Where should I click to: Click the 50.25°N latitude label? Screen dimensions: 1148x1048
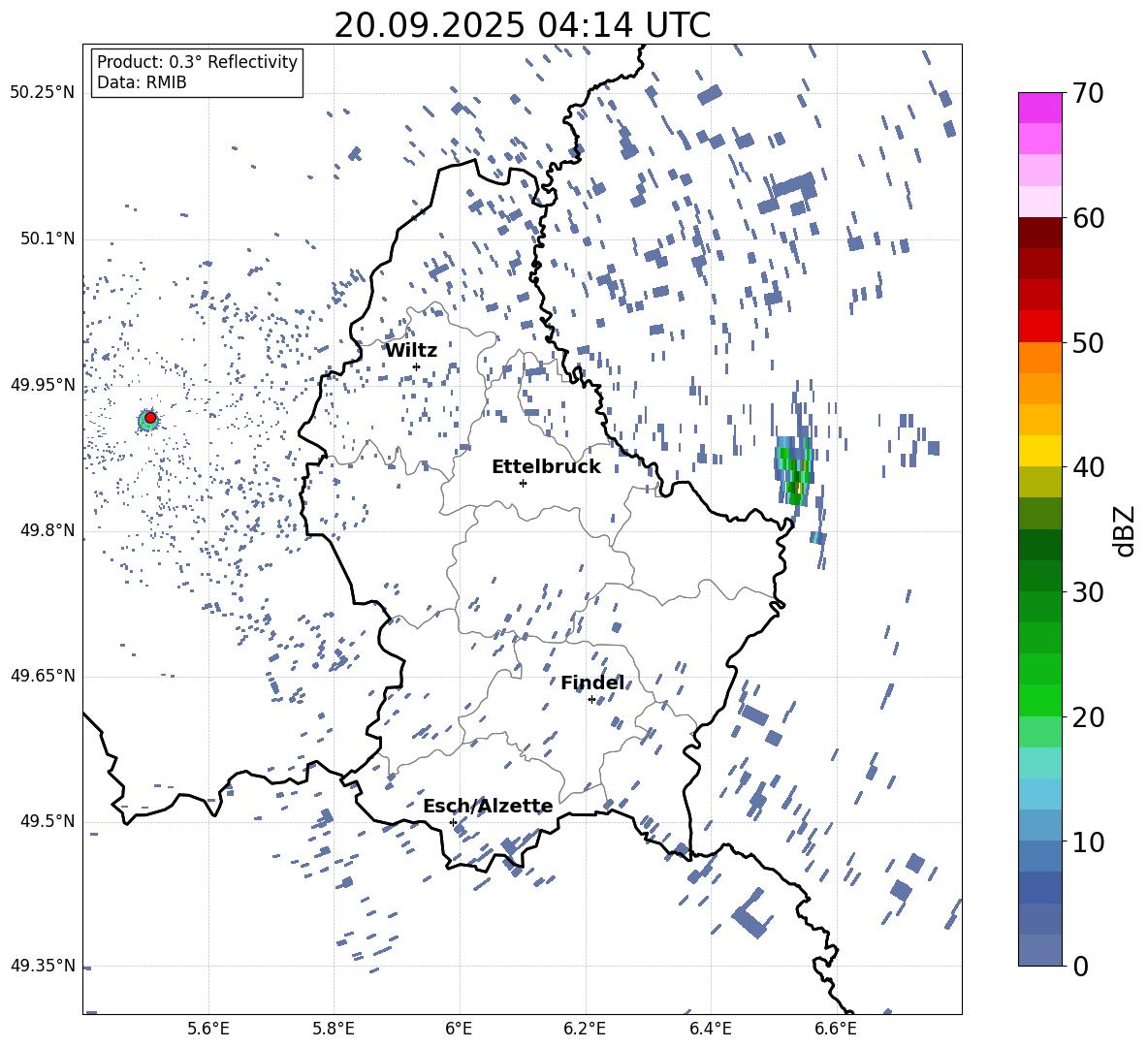[43, 93]
